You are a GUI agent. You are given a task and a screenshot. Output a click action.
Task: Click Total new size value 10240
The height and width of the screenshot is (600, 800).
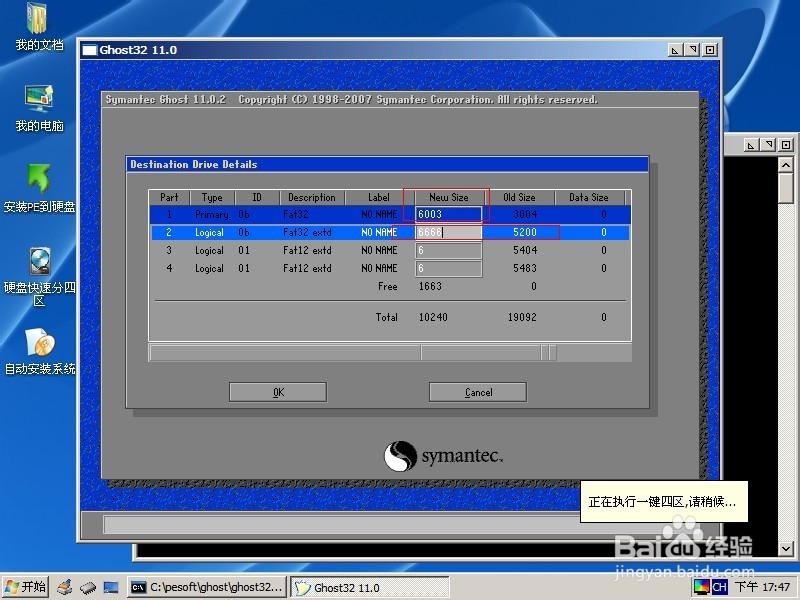(433, 317)
